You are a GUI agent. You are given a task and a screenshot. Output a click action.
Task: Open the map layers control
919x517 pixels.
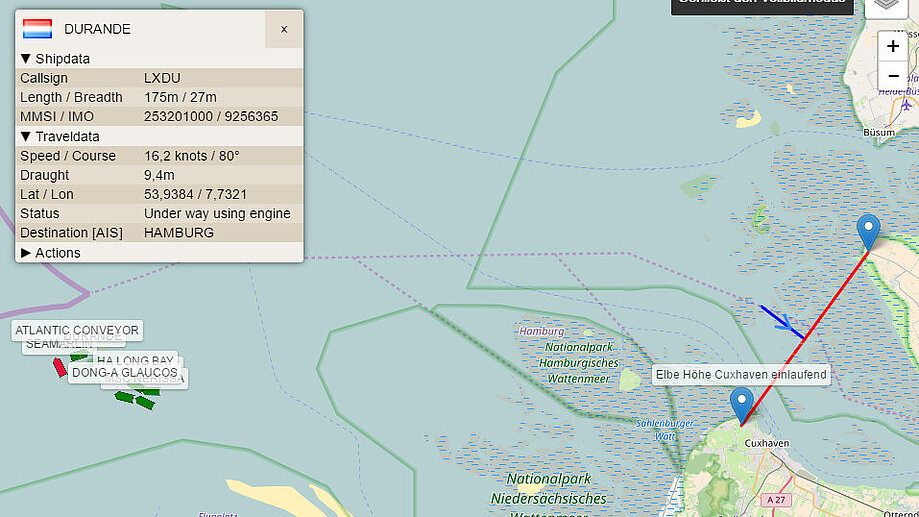(886, 6)
